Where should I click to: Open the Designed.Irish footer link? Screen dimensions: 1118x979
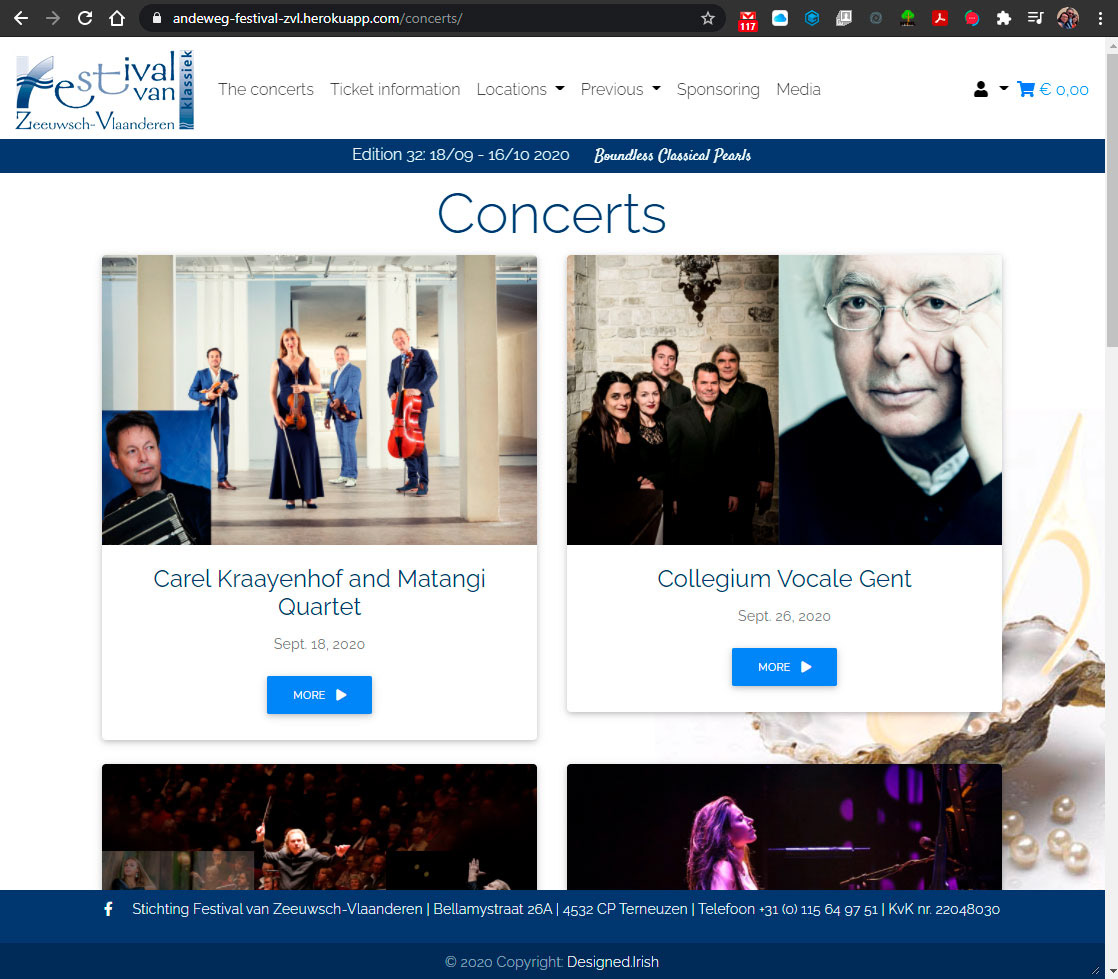point(612,962)
